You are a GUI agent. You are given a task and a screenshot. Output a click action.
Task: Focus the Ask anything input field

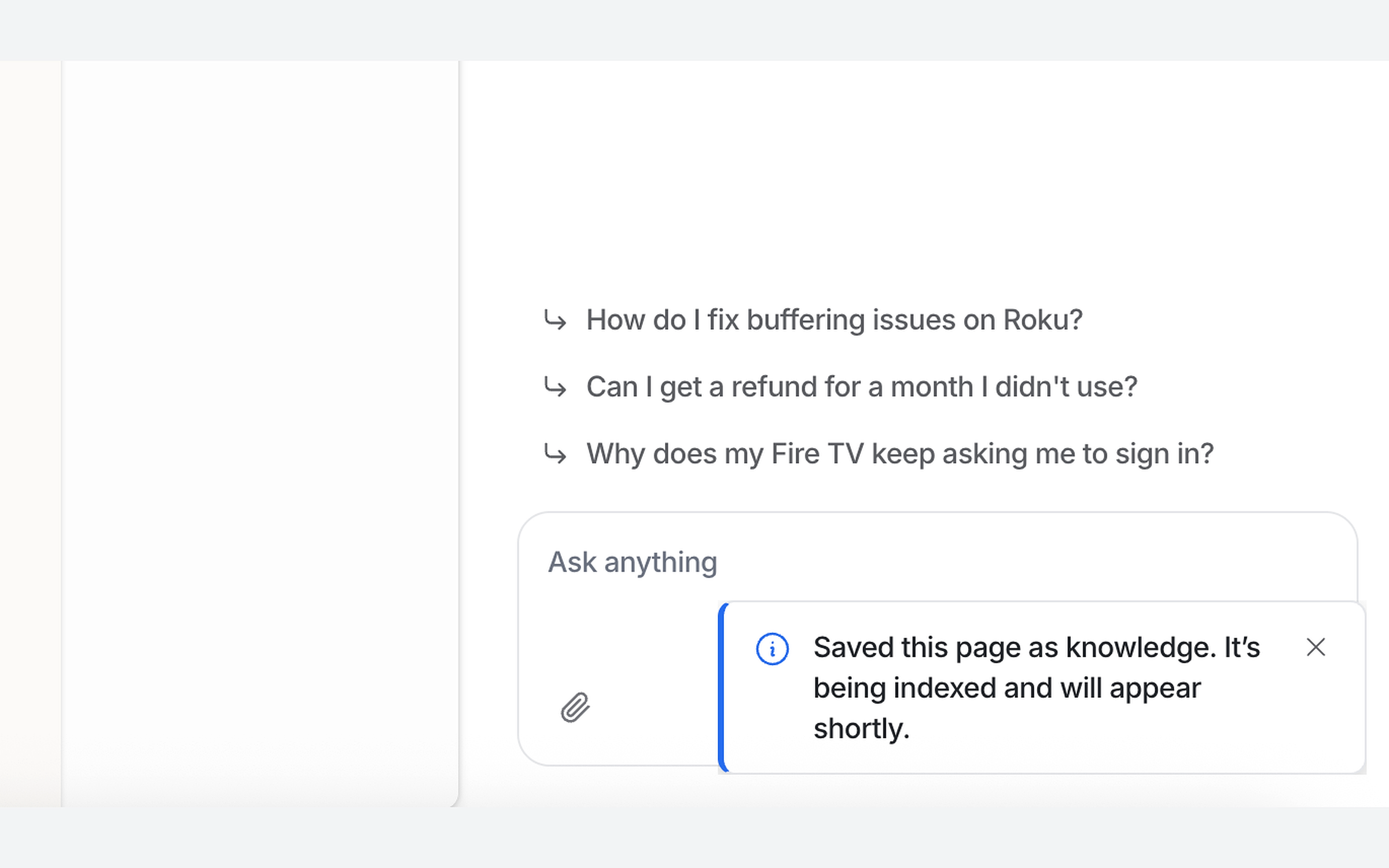pos(938,562)
